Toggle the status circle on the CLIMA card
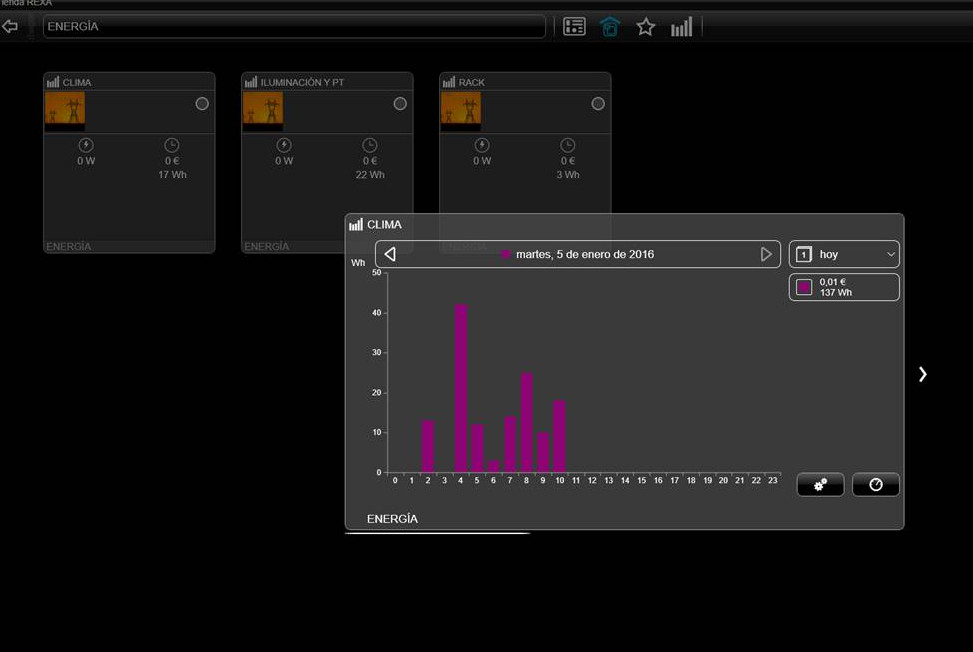 point(201,103)
